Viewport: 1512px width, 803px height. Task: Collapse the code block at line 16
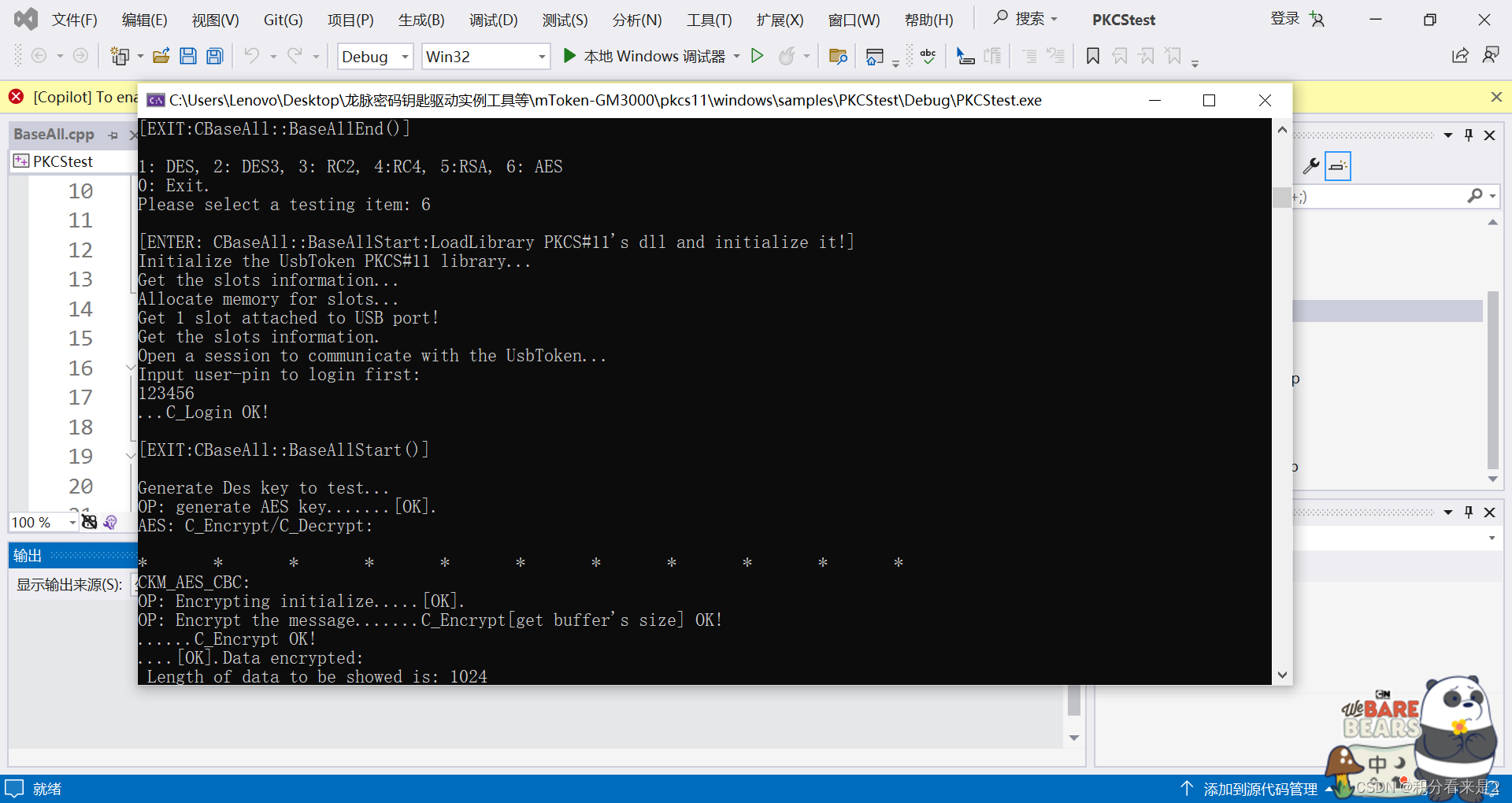coord(130,368)
